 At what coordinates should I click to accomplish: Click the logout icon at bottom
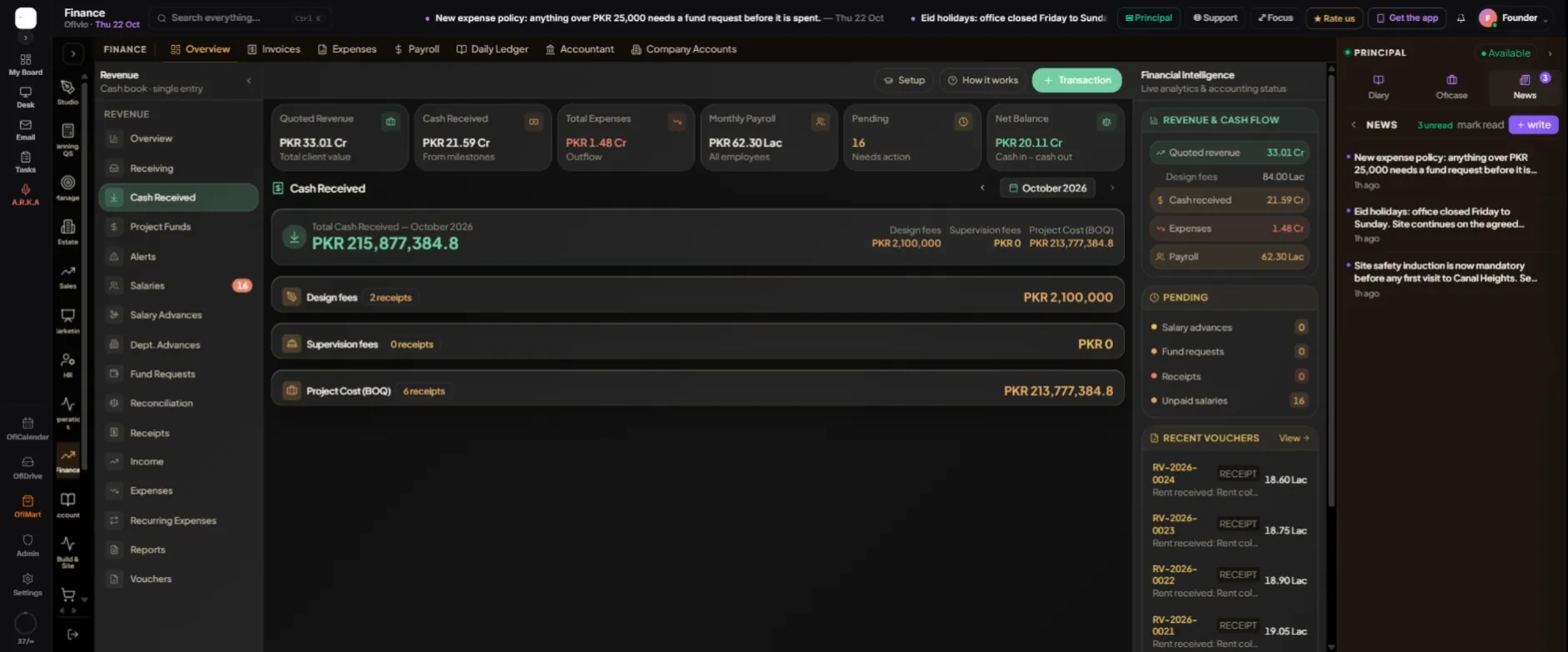72,634
